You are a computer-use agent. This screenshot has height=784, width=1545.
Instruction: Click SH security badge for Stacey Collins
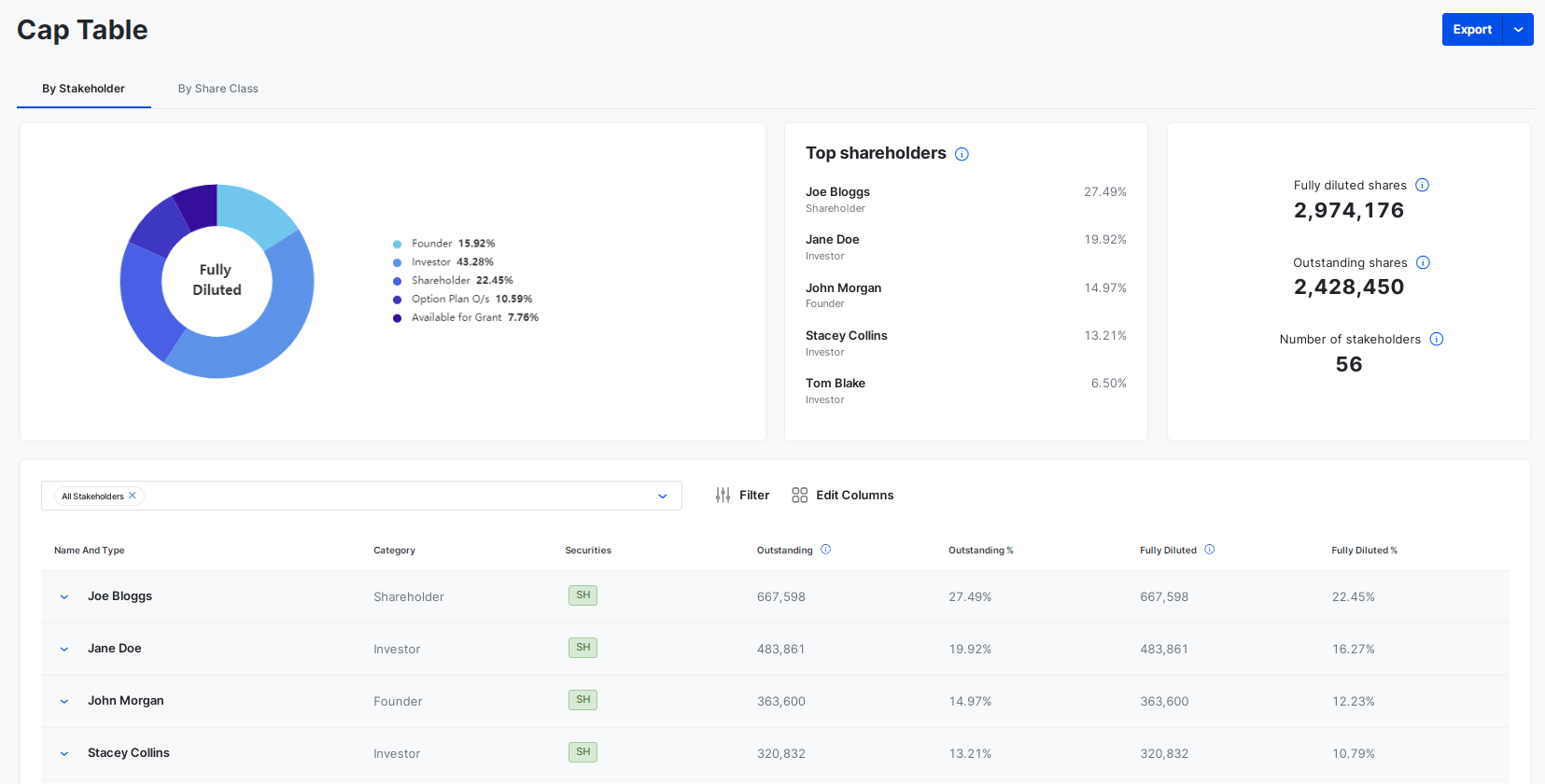click(x=583, y=752)
